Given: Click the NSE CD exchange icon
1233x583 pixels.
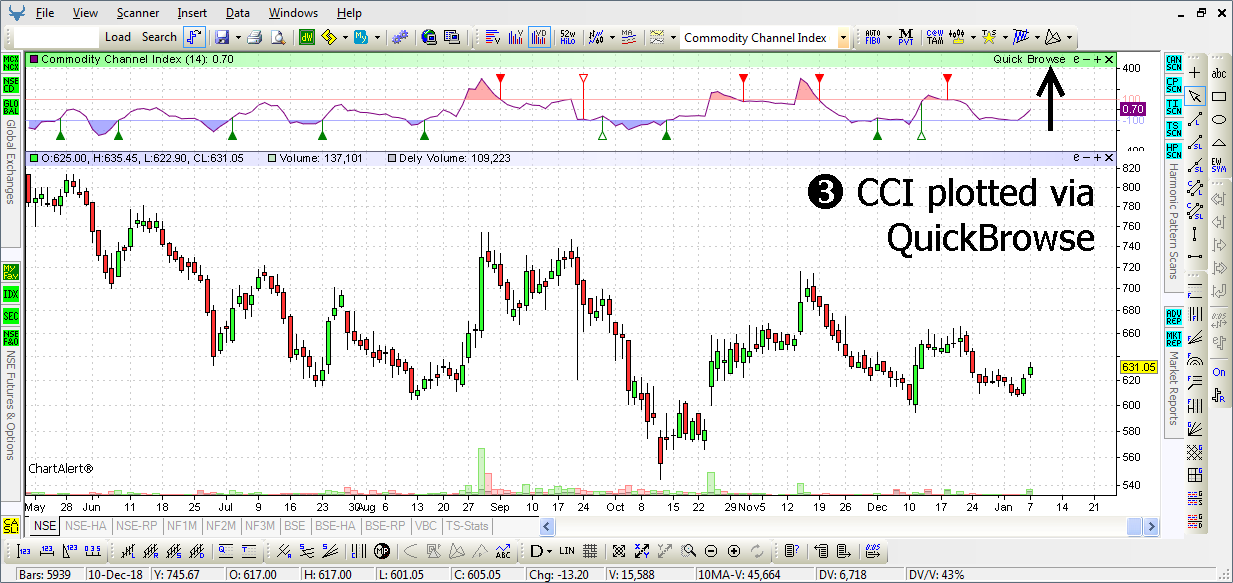Looking at the screenshot, I should coord(11,83).
